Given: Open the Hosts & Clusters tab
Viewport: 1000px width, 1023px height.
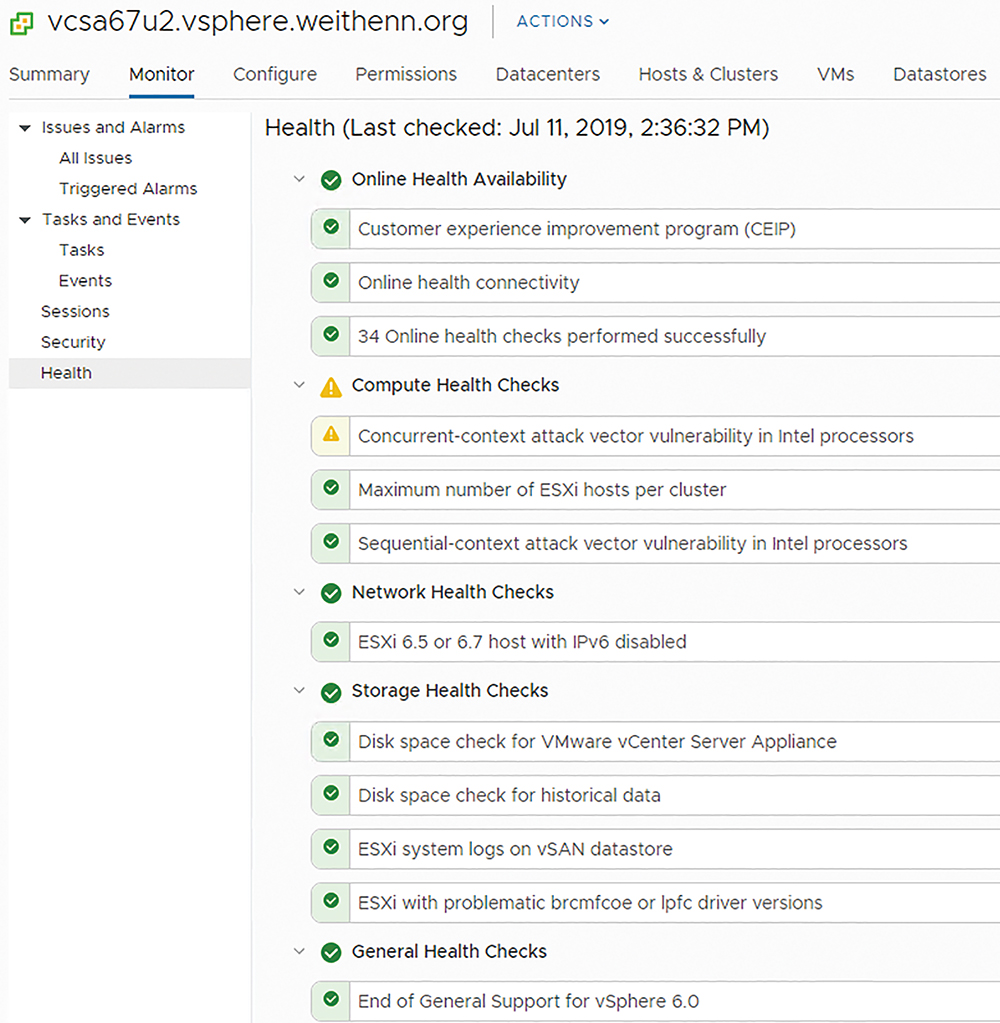Looking at the screenshot, I should pos(708,74).
